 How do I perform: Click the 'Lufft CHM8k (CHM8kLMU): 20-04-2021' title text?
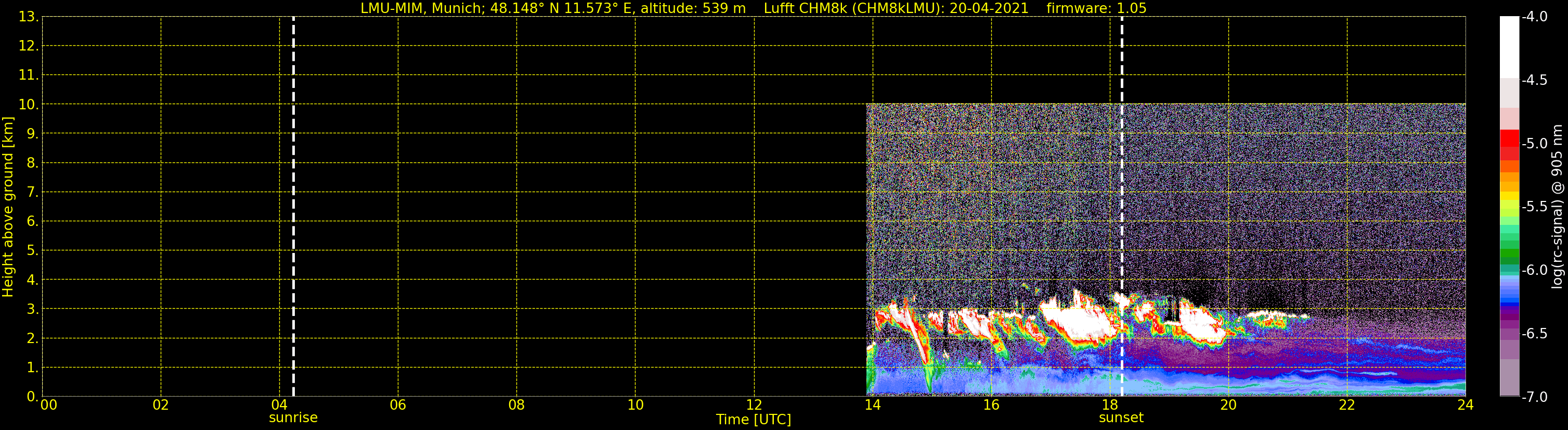coord(896,8)
